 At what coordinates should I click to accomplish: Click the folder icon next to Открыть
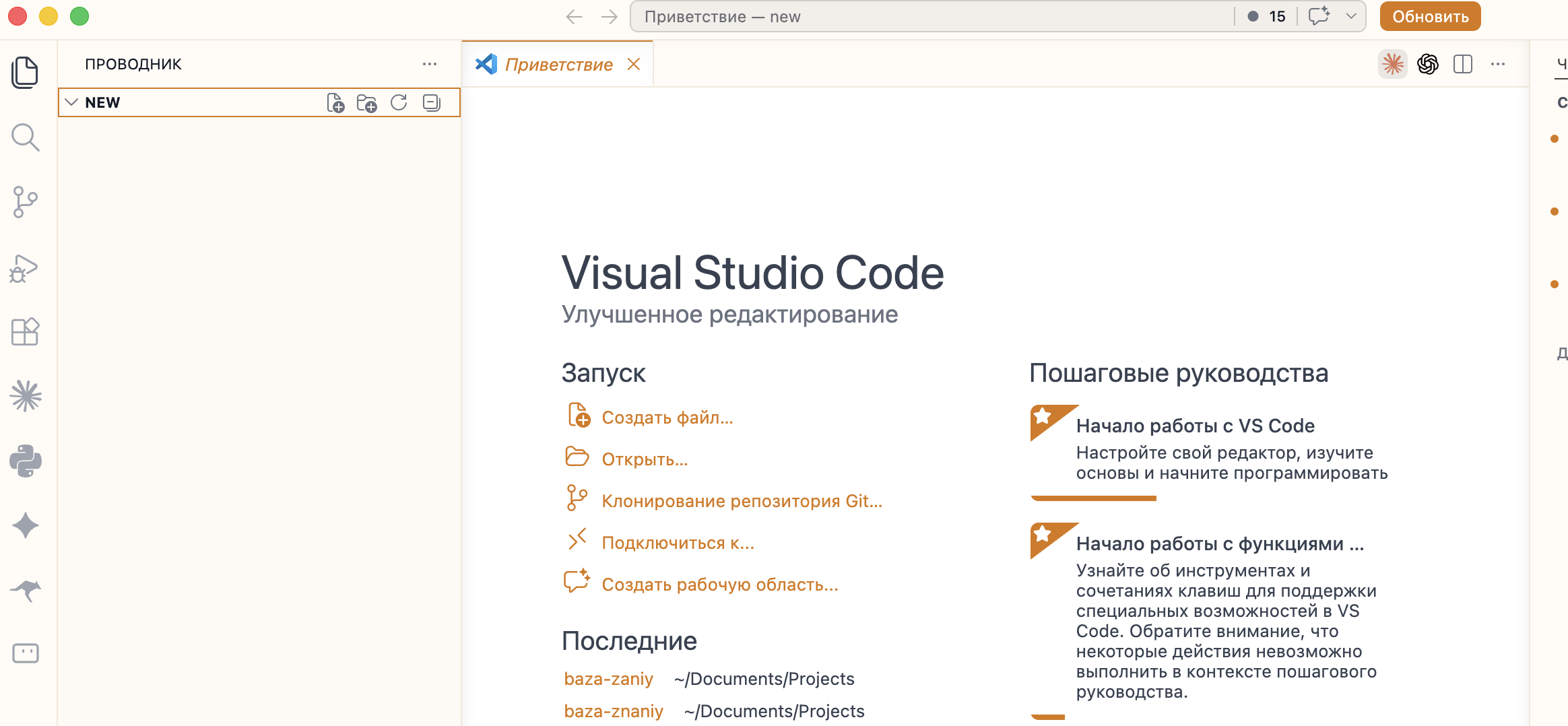(577, 457)
